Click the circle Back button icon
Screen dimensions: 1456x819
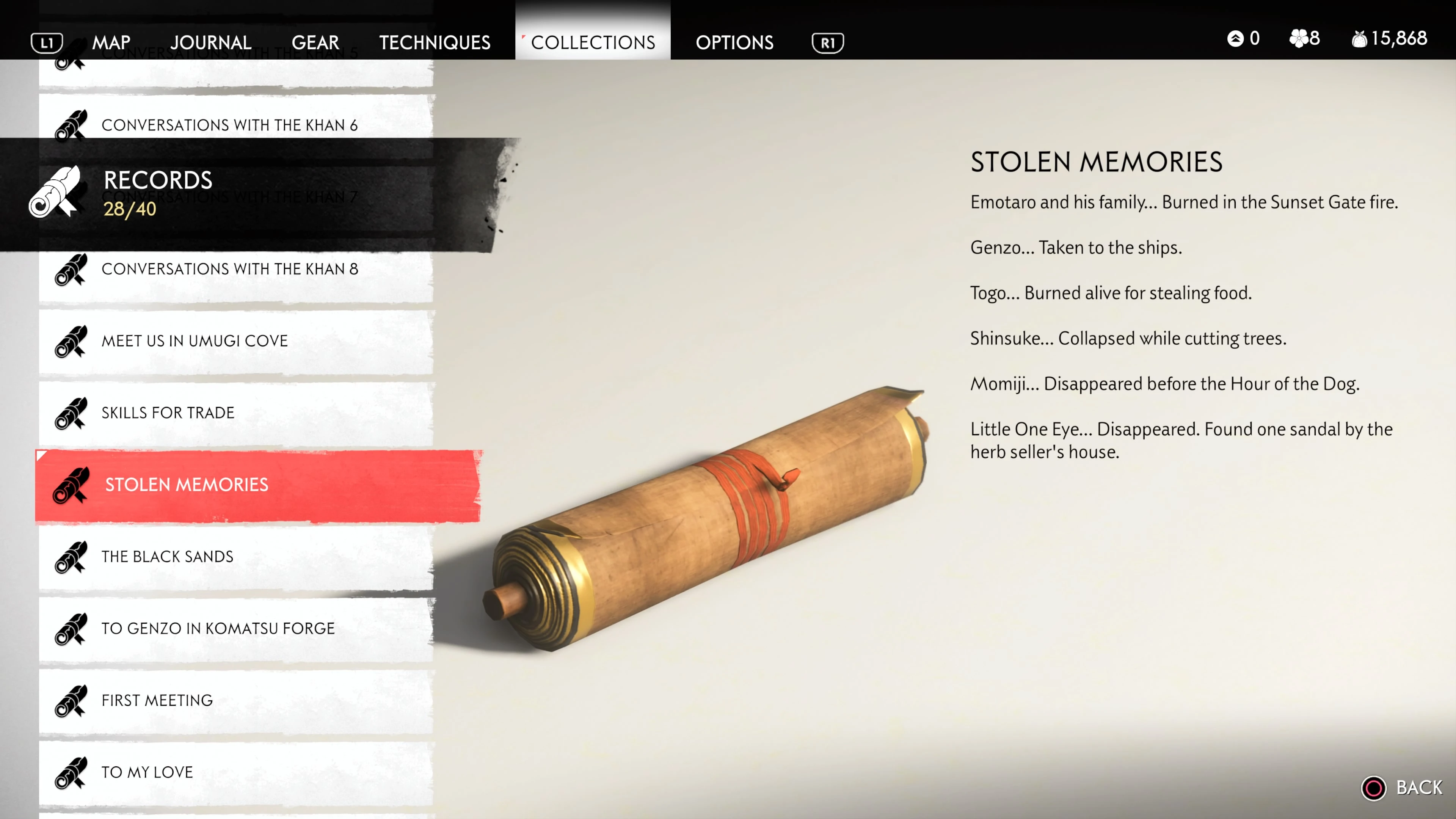[x=1373, y=788]
